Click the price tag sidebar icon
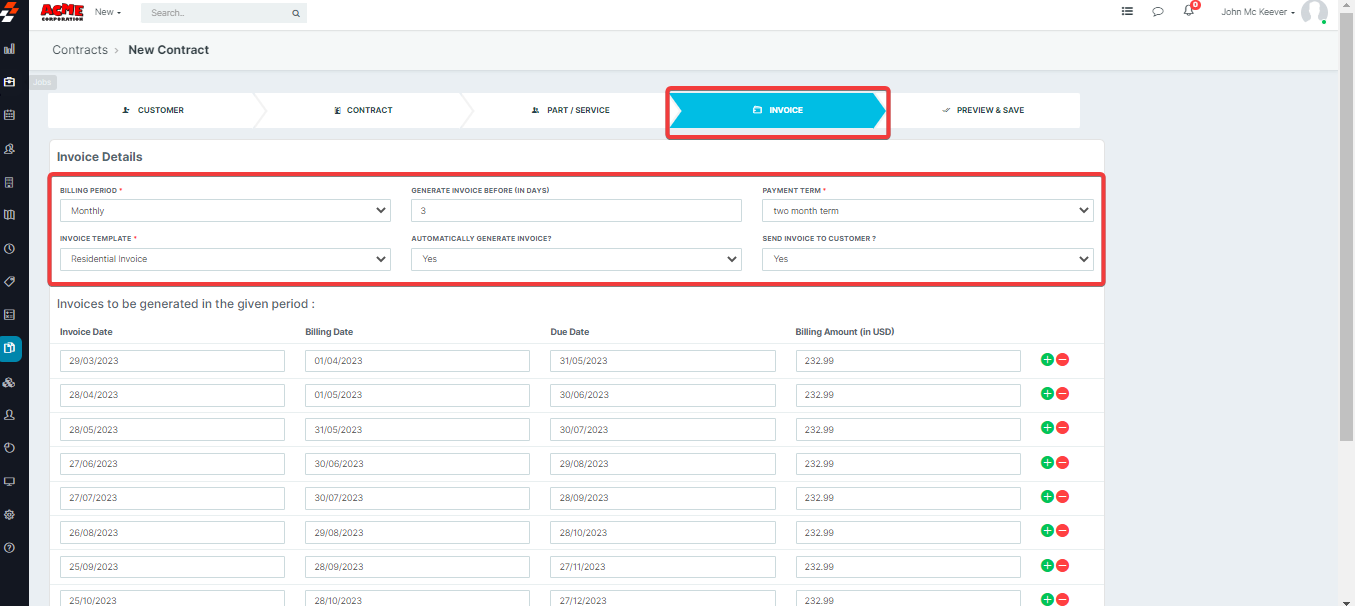This screenshot has width=1355, height=606. pyautogui.click(x=10, y=282)
